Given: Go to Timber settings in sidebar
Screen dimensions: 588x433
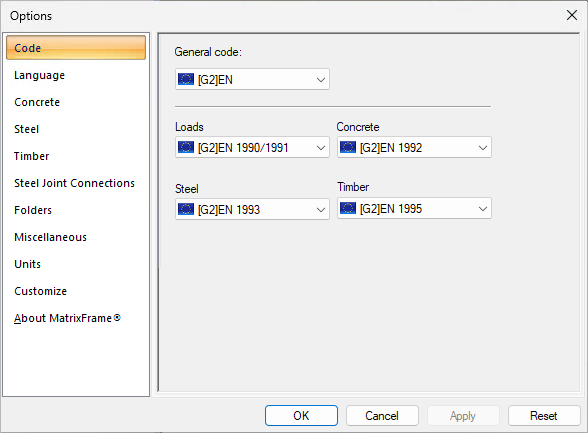Looking at the screenshot, I should pyautogui.click(x=32, y=156).
